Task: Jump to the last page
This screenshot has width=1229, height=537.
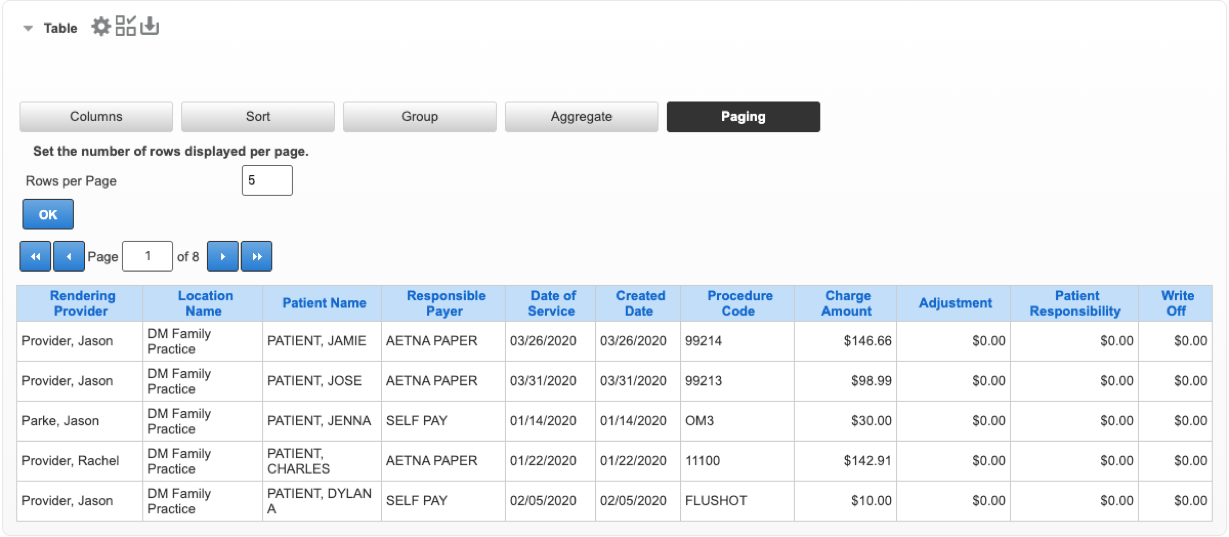Action: (256, 257)
